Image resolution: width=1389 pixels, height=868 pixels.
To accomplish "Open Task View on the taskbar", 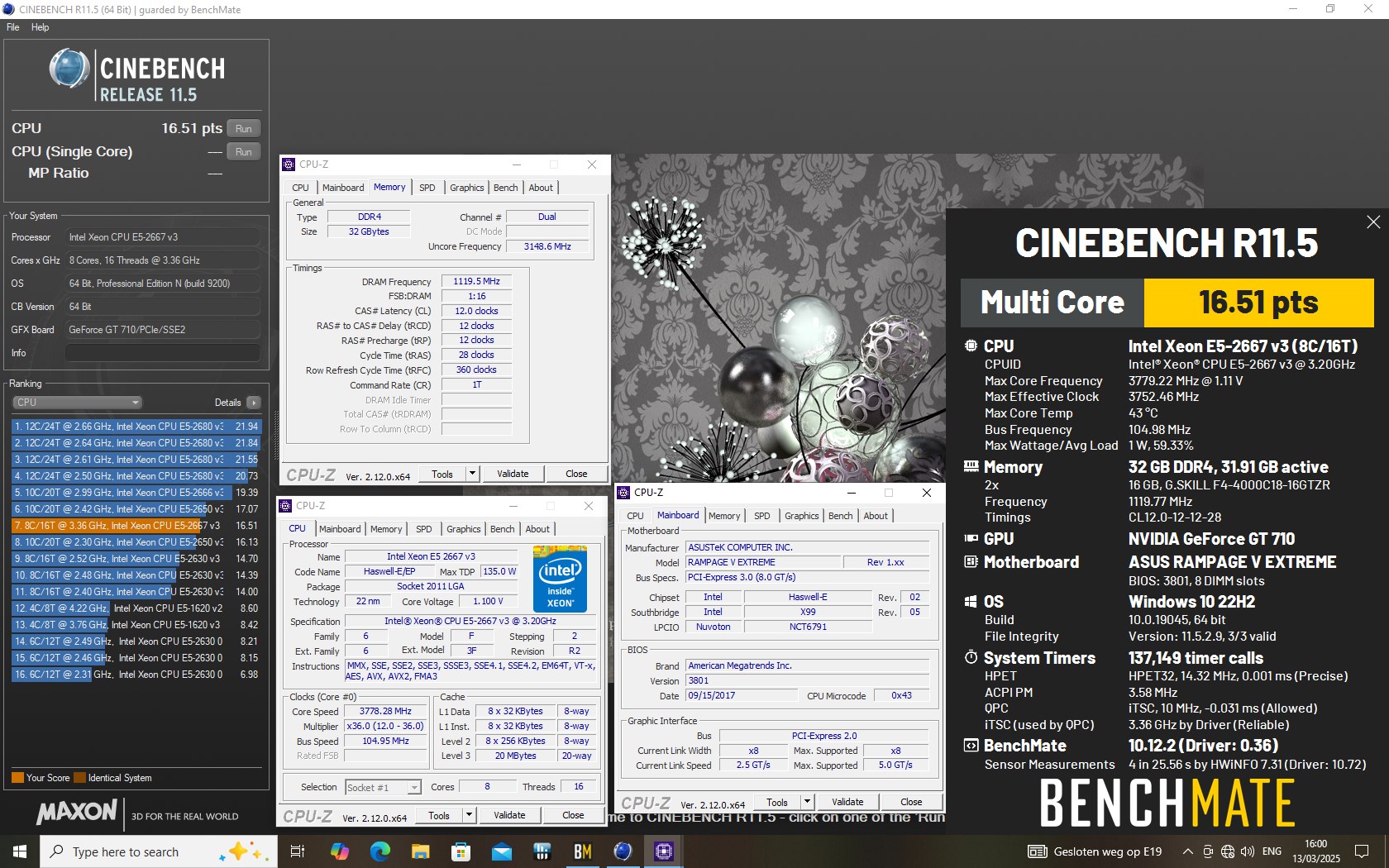I will (298, 851).
